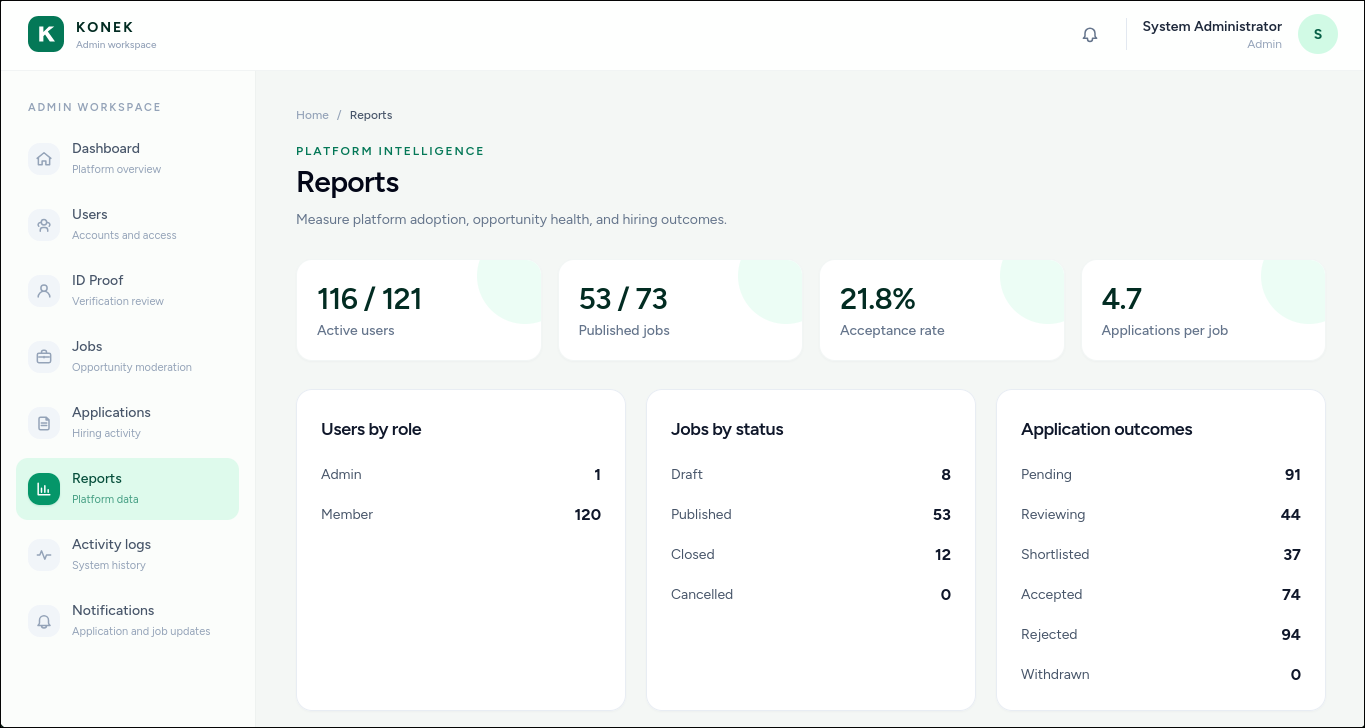Screen dimensions: 1365x728
Task: Open the Acceptance rate stat card
Action: (942, 310)
